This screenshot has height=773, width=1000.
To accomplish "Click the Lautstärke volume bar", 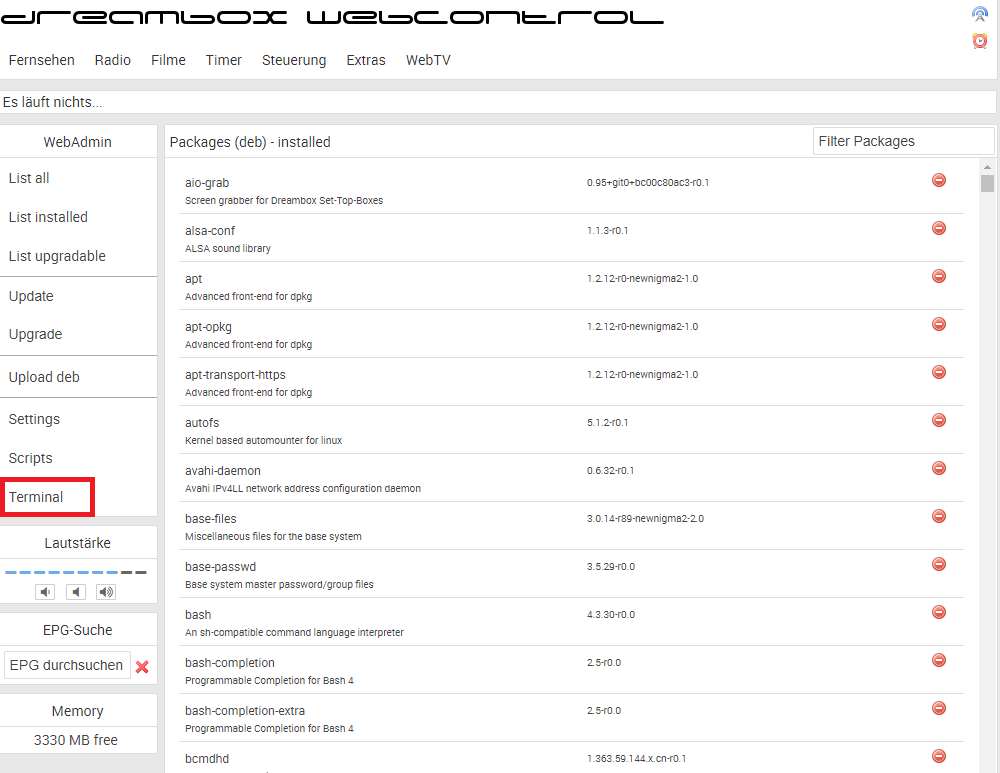I will (76, 572).
